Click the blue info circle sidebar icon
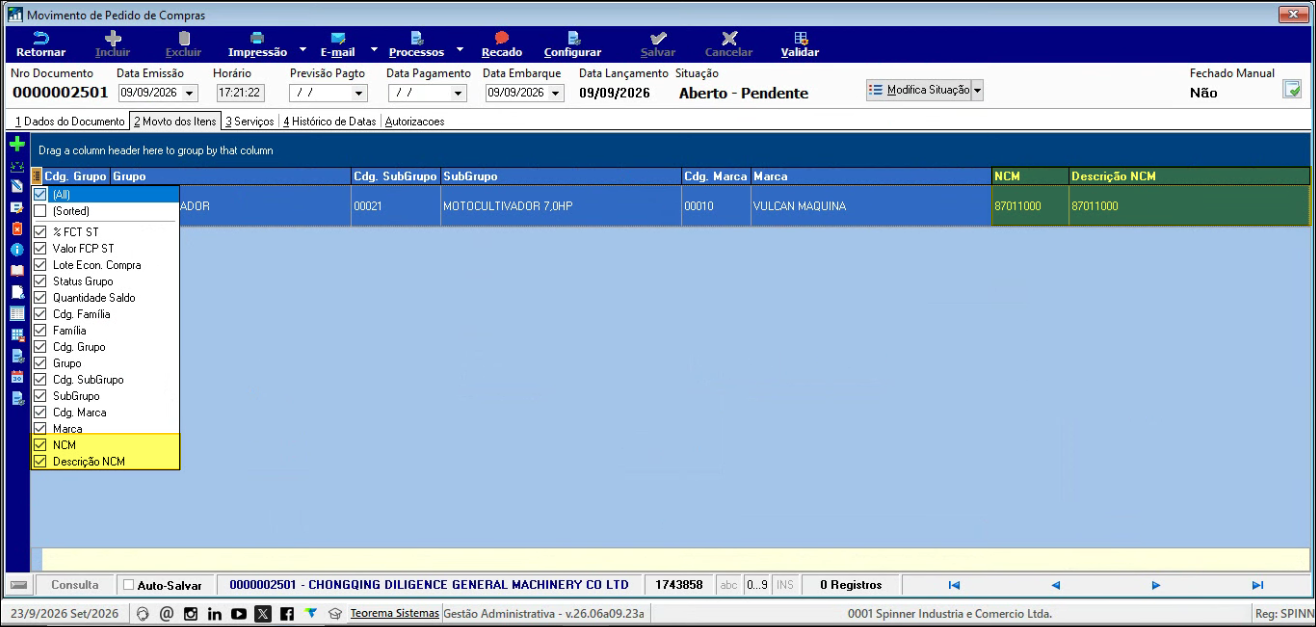The image size is (1316, 627). (17, 249)
